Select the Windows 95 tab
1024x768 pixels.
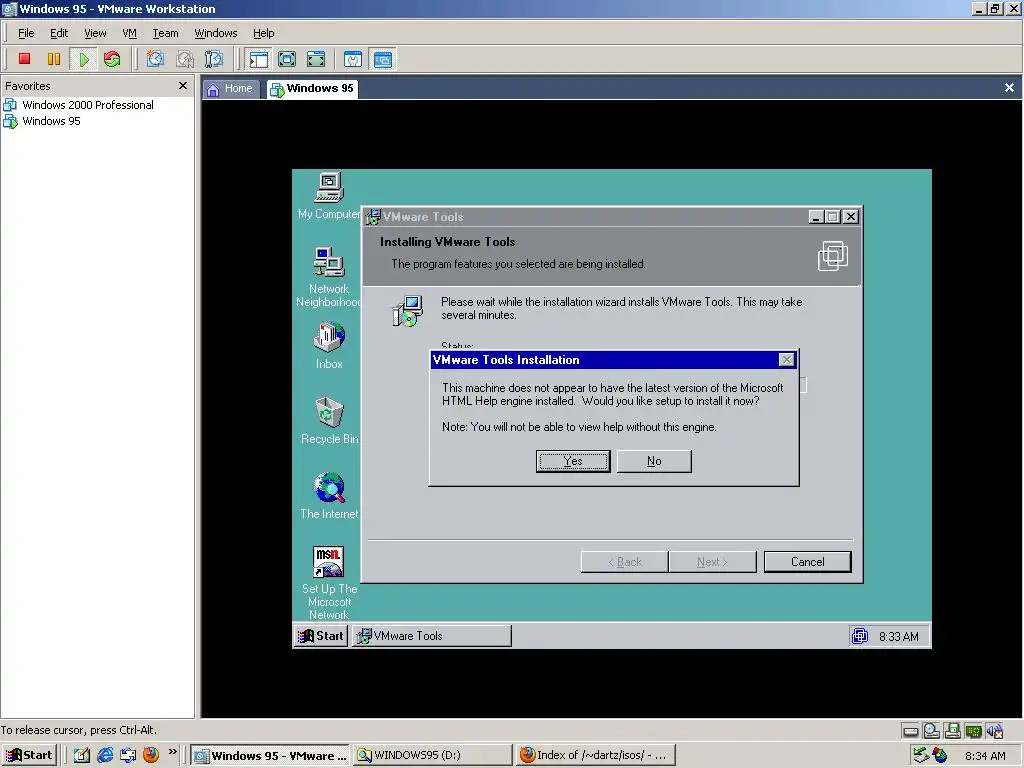pyautogui.click(x=312, y=89)
